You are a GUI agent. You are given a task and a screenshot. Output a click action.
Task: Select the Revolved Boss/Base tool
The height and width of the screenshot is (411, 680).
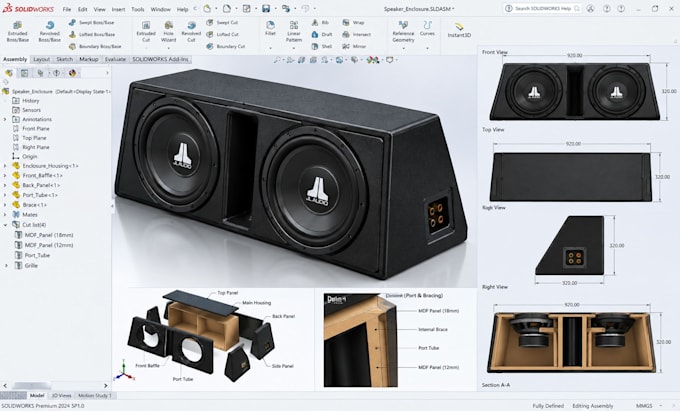pyautogui.click(x=49, y=31)
